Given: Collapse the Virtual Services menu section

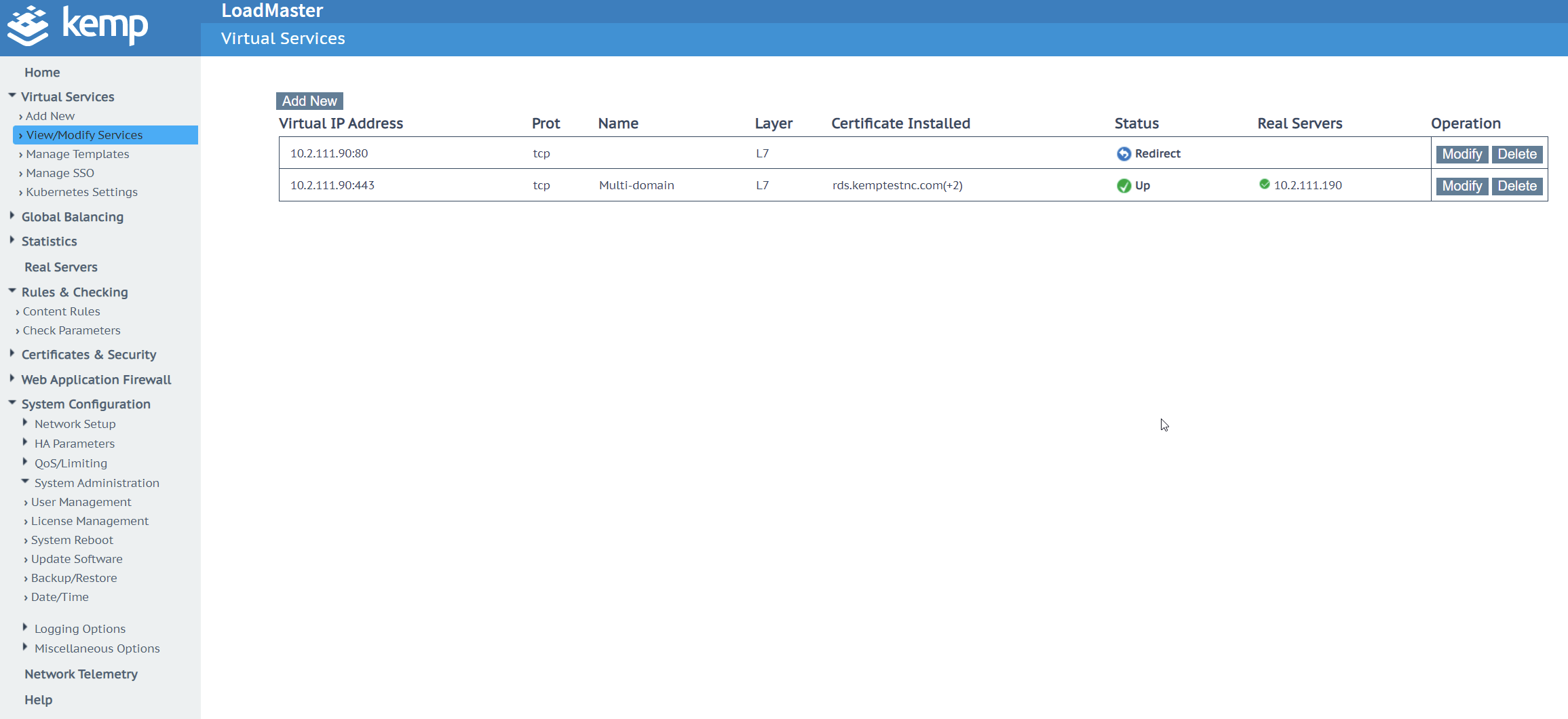Looking at the screenshot, I should 12,96.
